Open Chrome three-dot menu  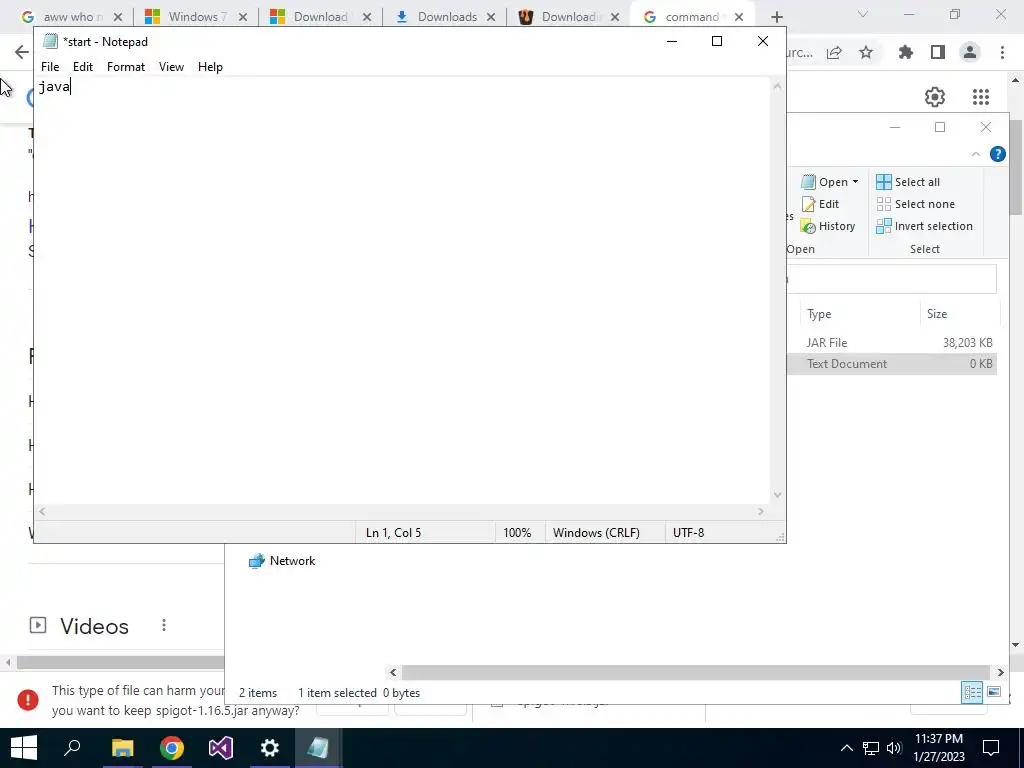(1002, 52)
